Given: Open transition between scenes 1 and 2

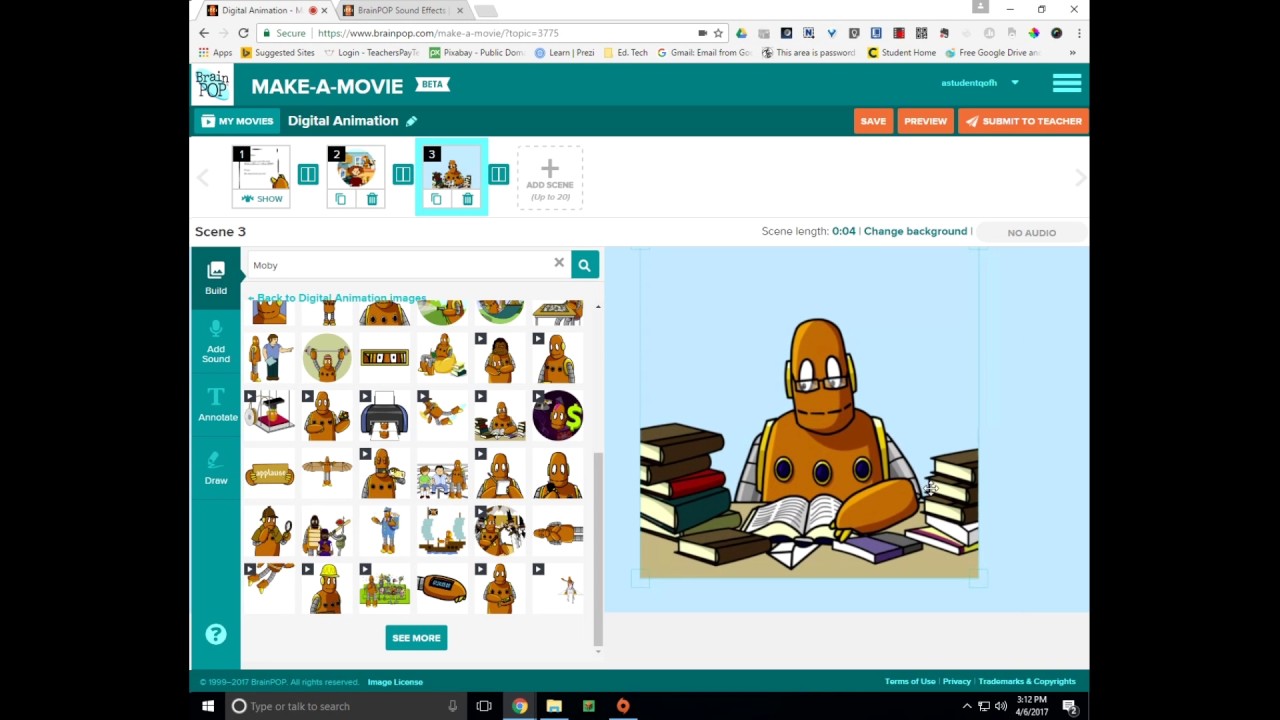Looking at the screenshot, I should coord(308,175).
